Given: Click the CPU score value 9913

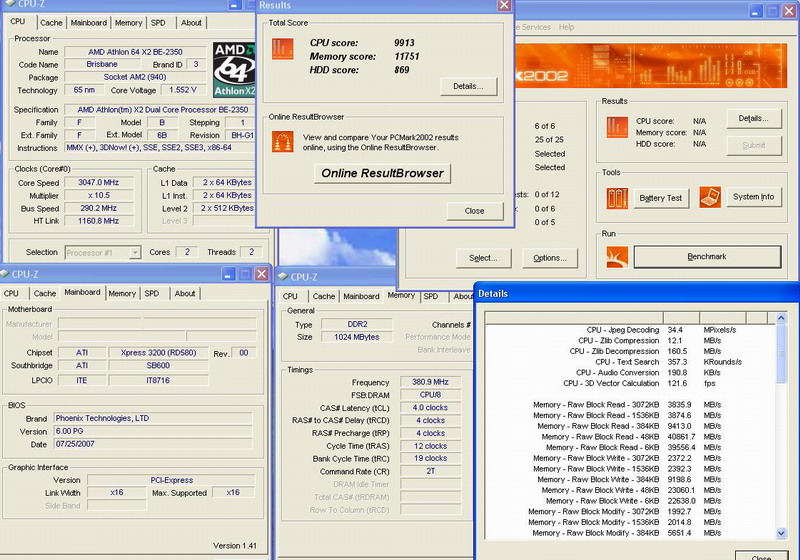Looking at the screenshot, I should (x=404, y=43).
